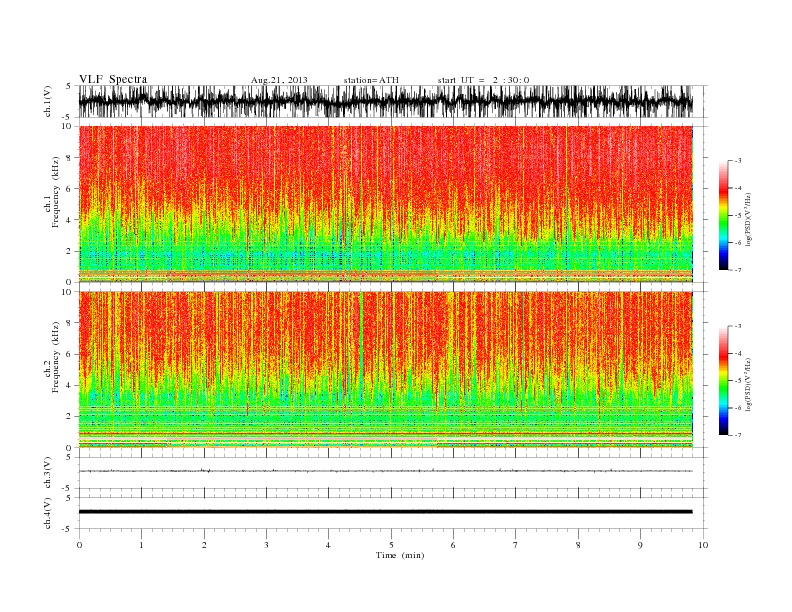Image resolution: width=792 pixels, height=612 pixels.
Task: Click the ch.1 'Frequency (kHz)' axis label
Action: tap(55, 192)
